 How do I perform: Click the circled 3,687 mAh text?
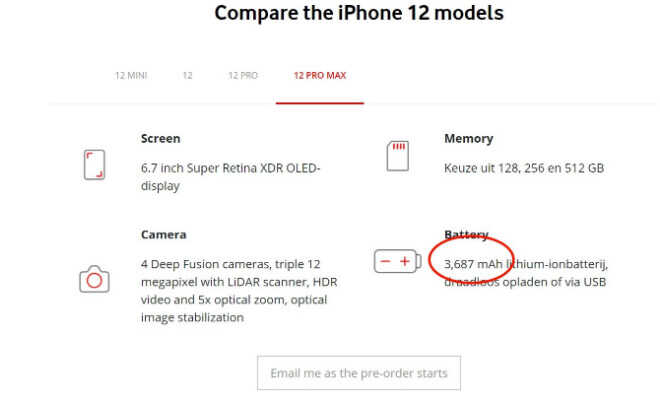pos(473,264)
